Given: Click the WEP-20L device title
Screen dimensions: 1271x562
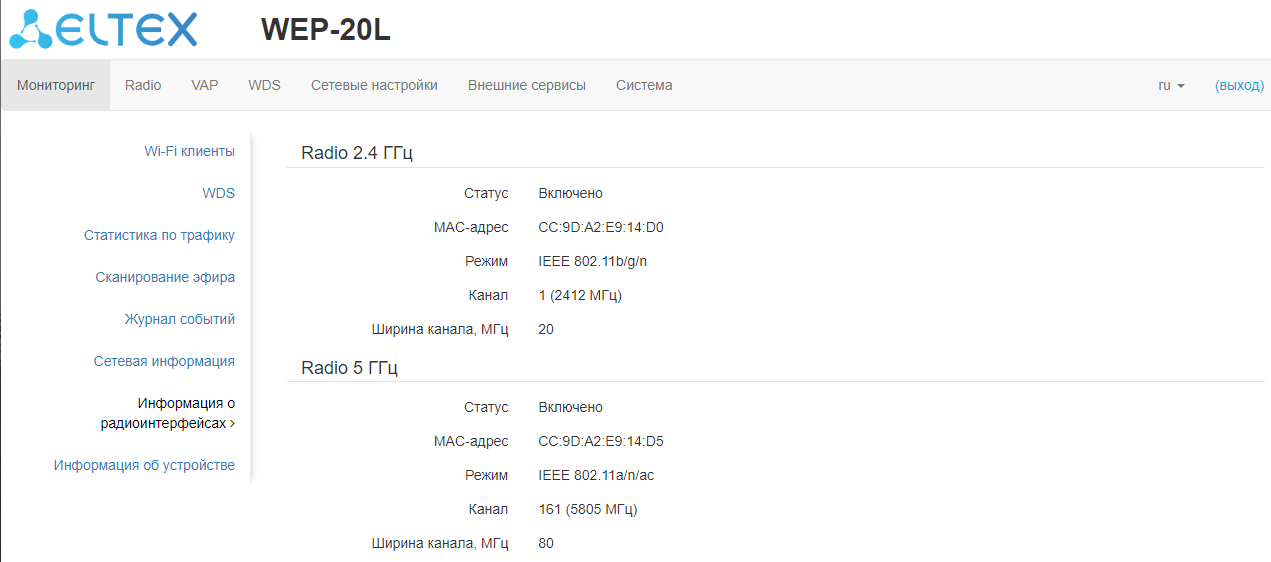Looking at the screenshot, I should [325, 30].
